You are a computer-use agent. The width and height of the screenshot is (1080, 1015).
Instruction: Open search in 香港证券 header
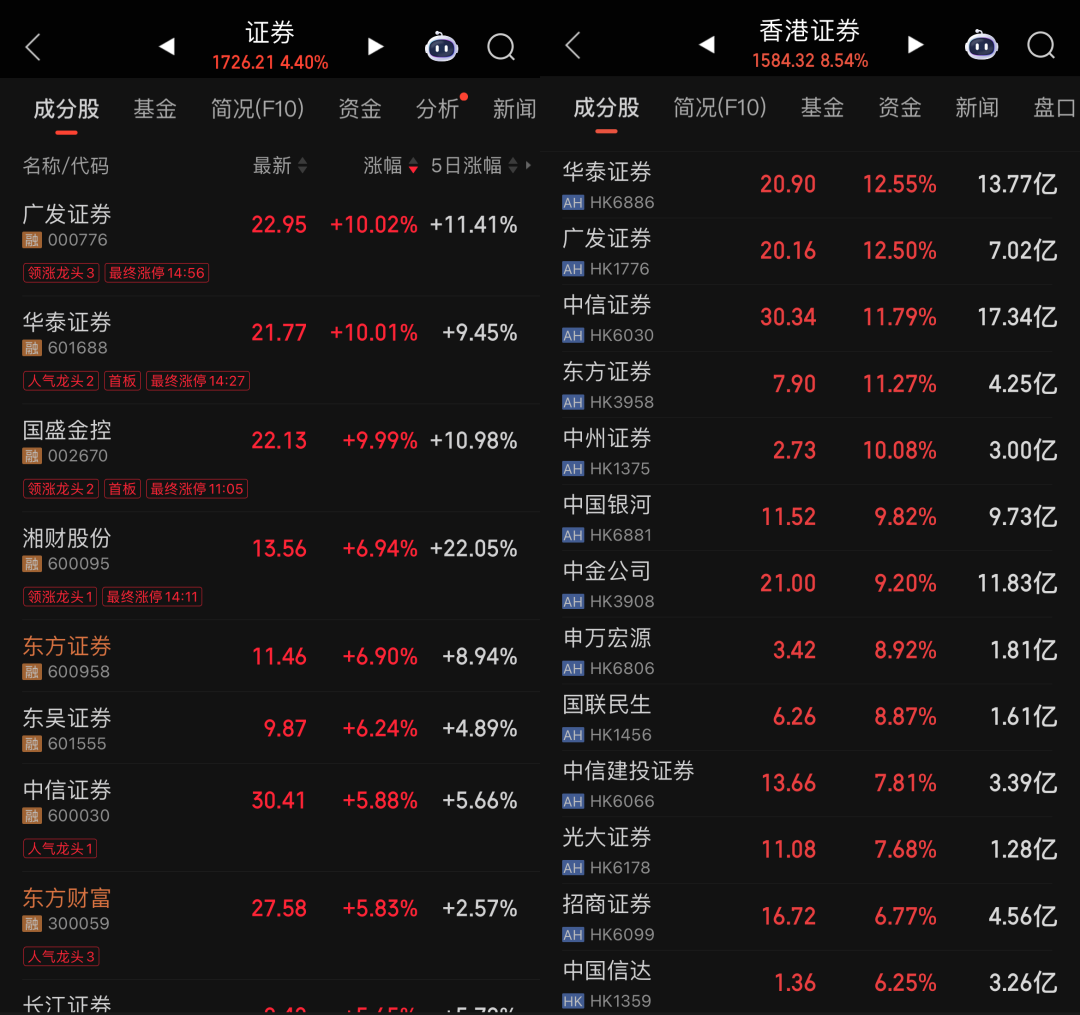tap(1041, 46)
